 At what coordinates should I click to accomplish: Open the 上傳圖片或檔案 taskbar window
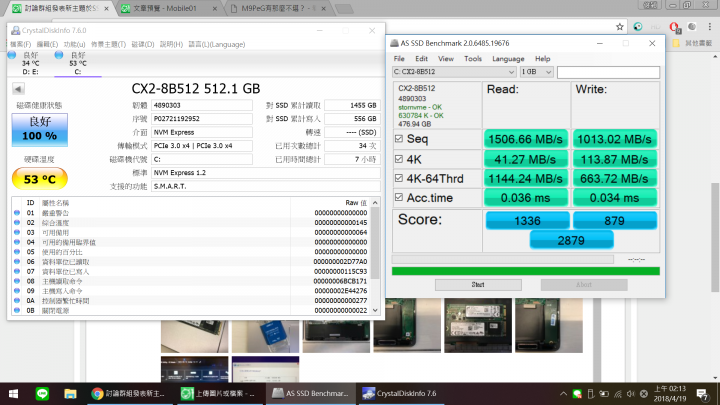(x=219, y=394)
